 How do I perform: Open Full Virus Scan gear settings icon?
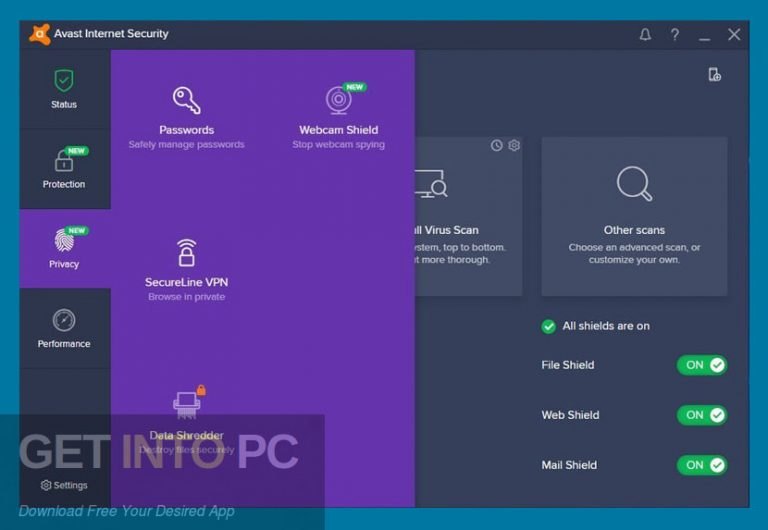tap(514, 145)
